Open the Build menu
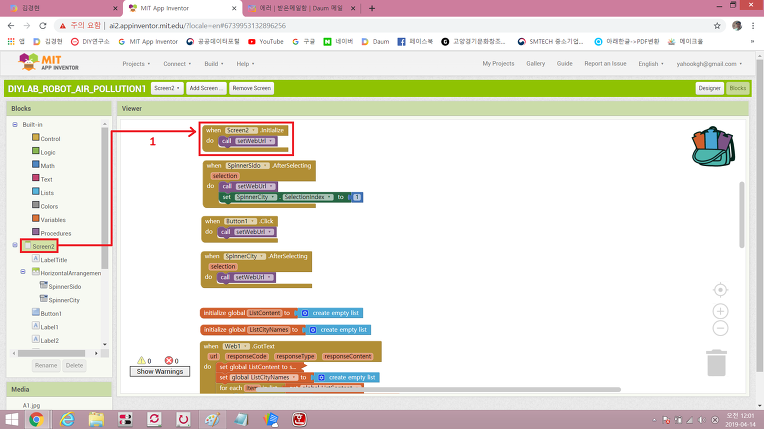 214,64
